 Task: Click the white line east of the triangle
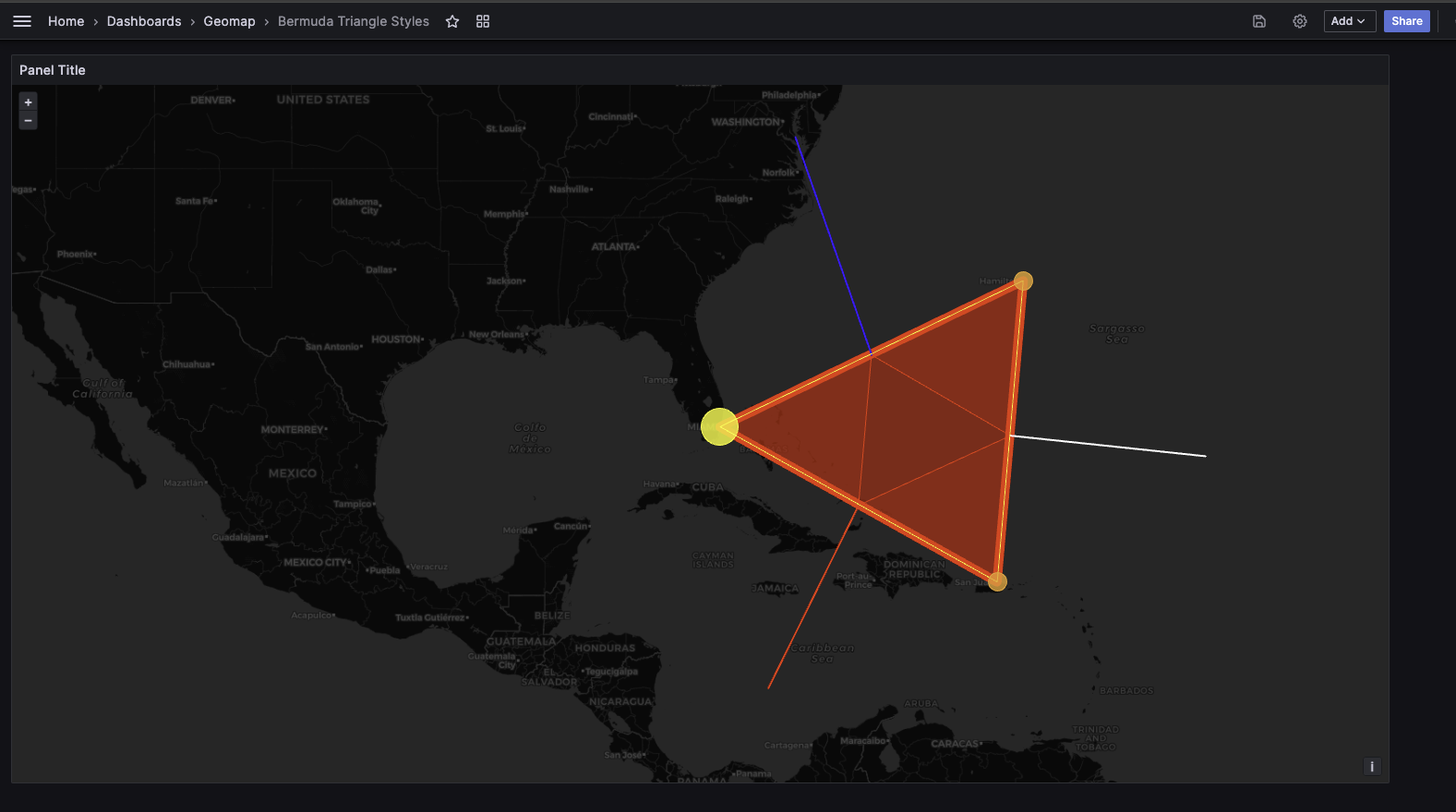(1108, 446)
